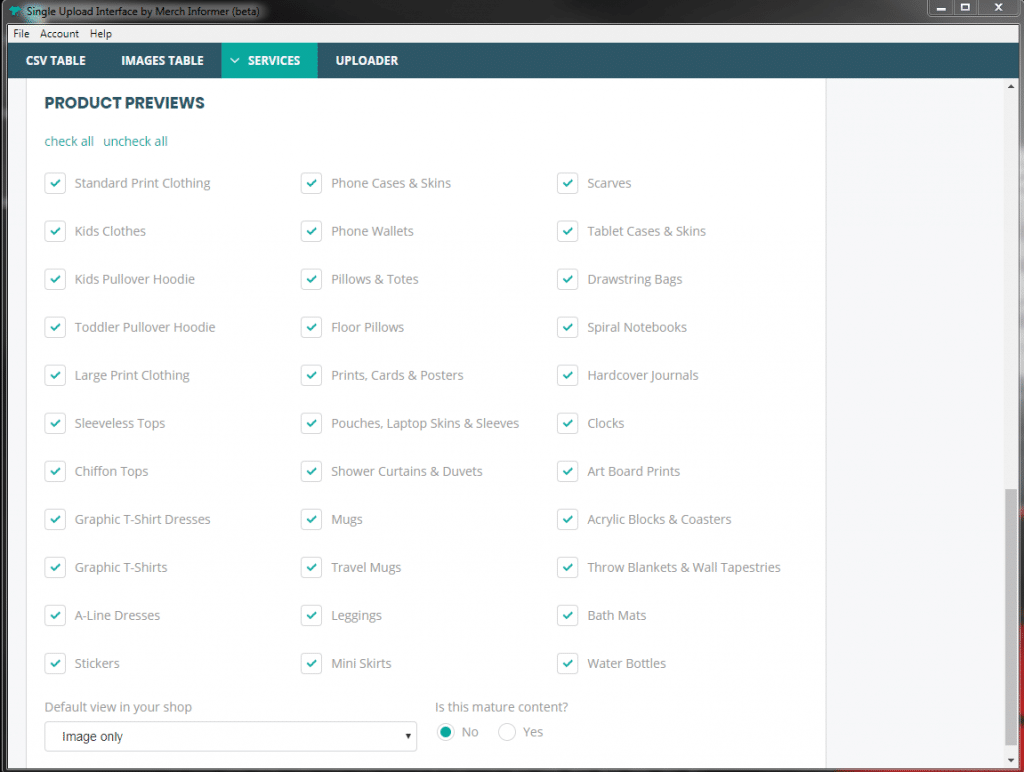Image resolution: width=1024 pixels, height=772 pixels.
Task: Toggle the Clocks checkbox
Action: click(568, 423)
